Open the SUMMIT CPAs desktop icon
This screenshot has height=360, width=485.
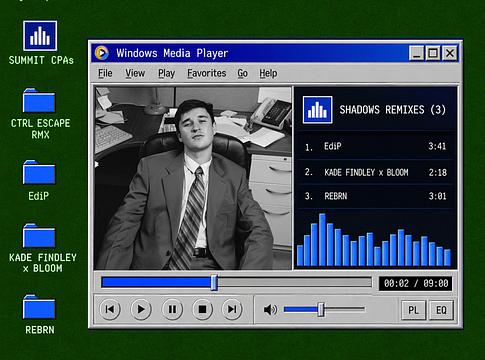click(40, 36)
